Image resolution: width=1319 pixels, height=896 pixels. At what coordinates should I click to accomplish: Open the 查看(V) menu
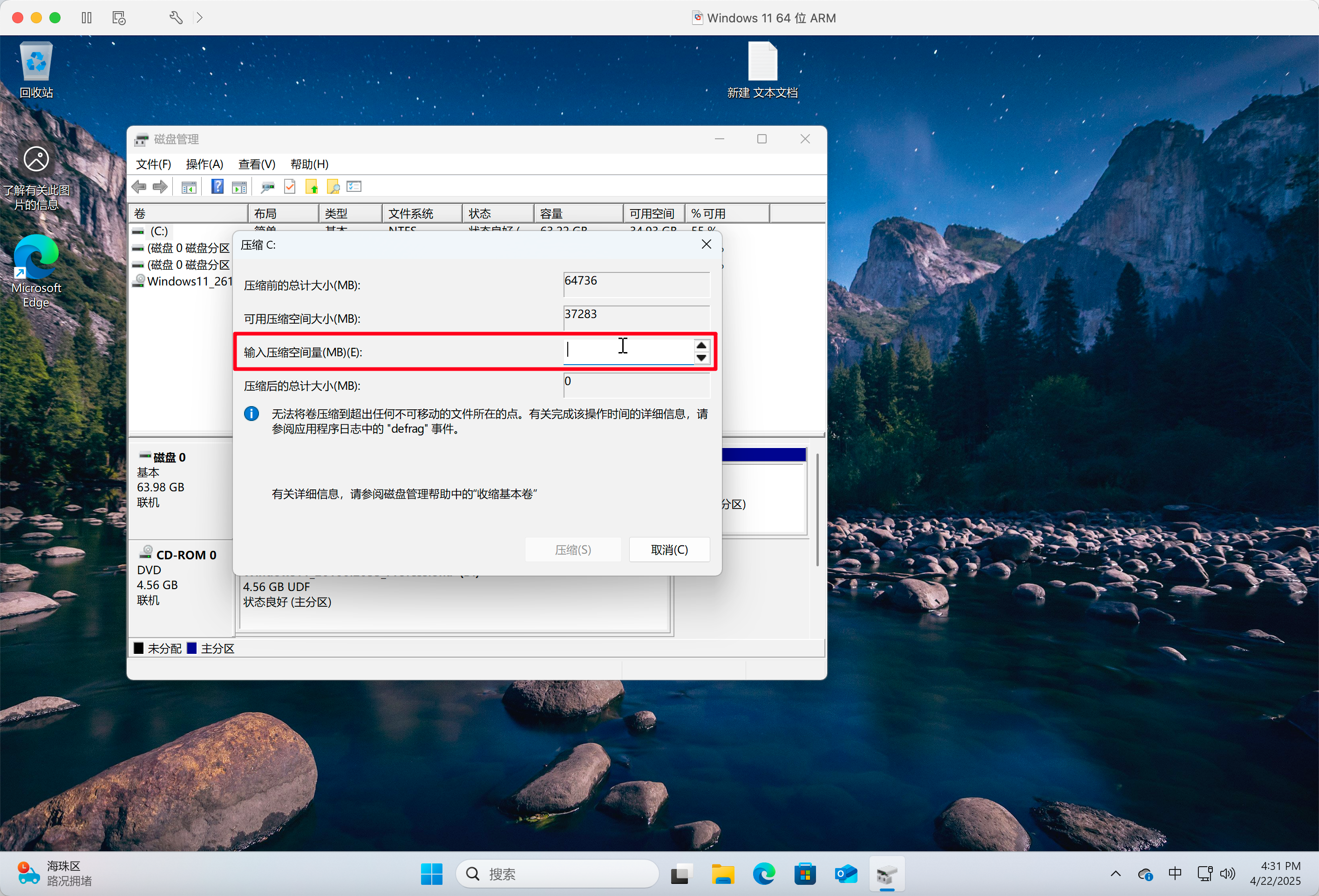(x=257, y=164)
